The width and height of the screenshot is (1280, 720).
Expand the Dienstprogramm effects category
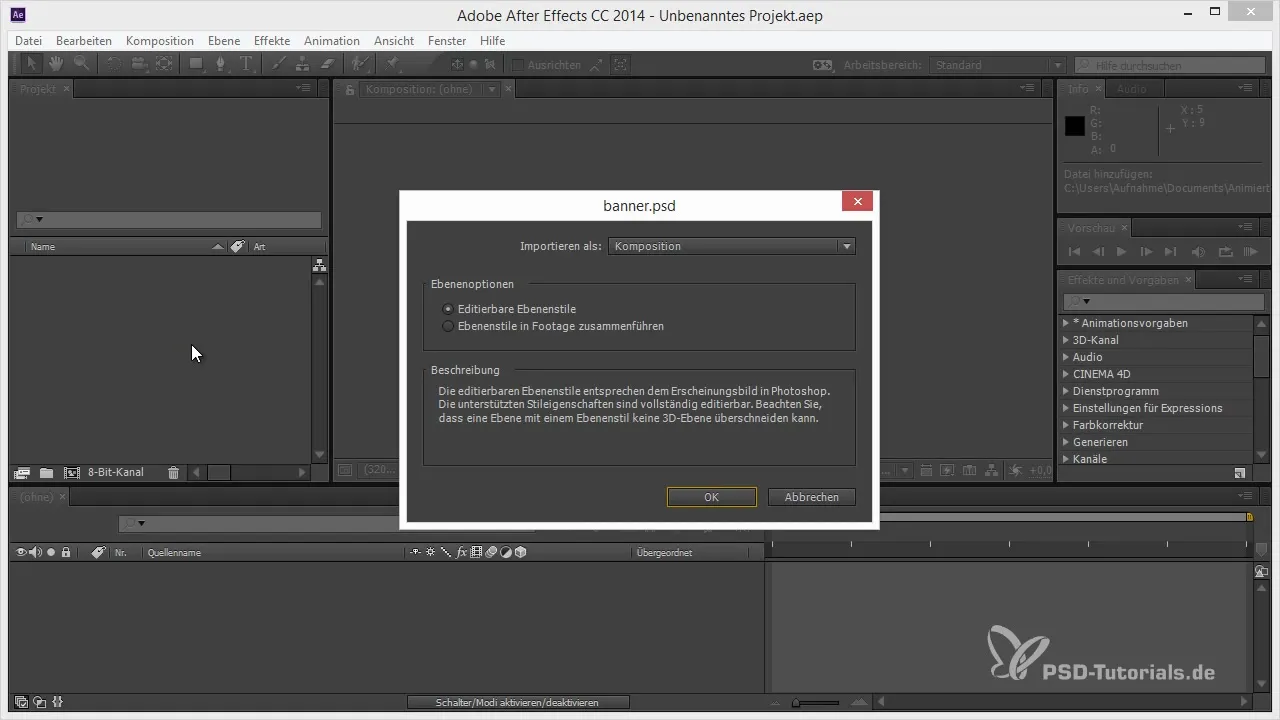pos(1065,391)
